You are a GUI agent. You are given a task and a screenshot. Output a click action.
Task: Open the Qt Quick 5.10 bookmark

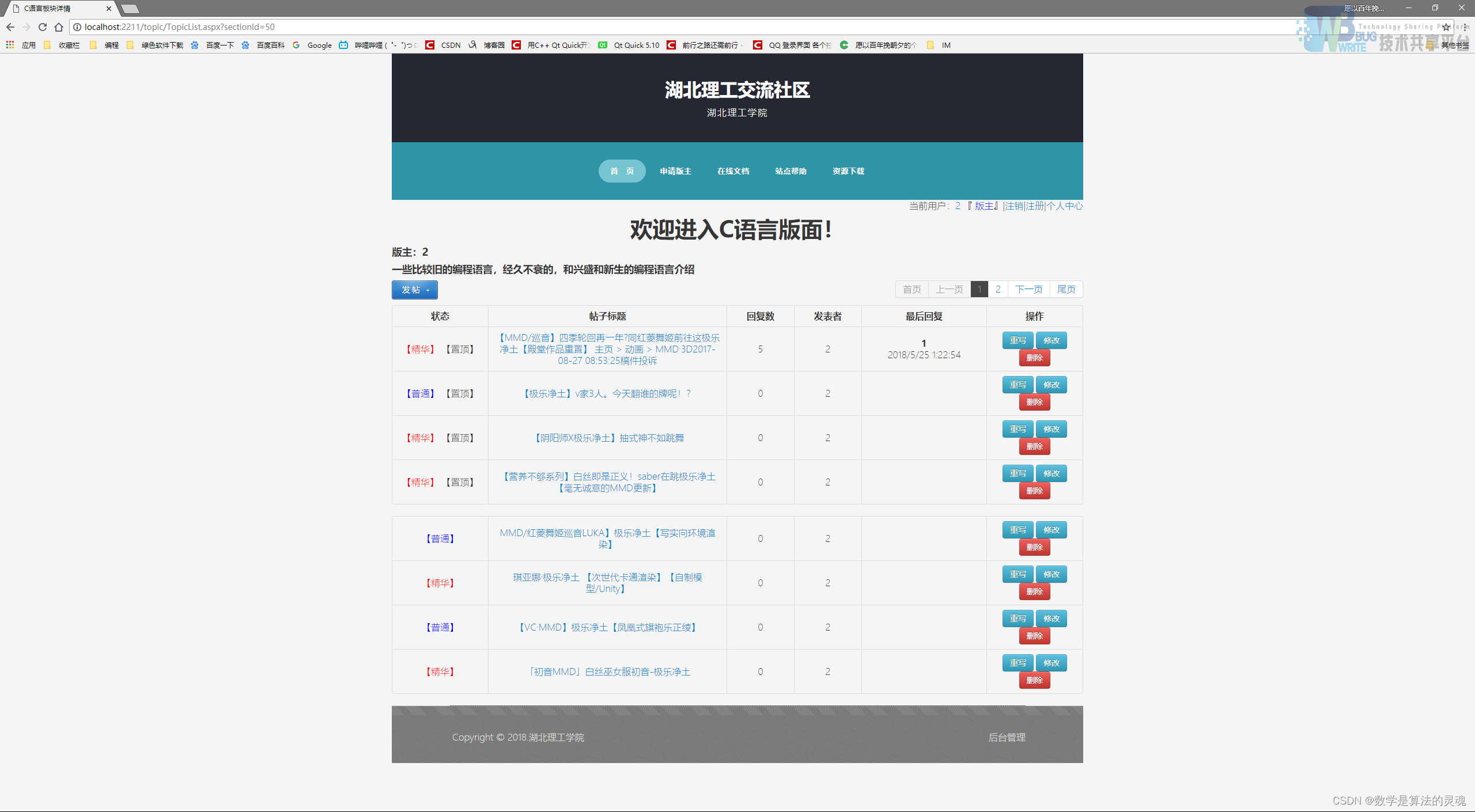coord(636,45)
